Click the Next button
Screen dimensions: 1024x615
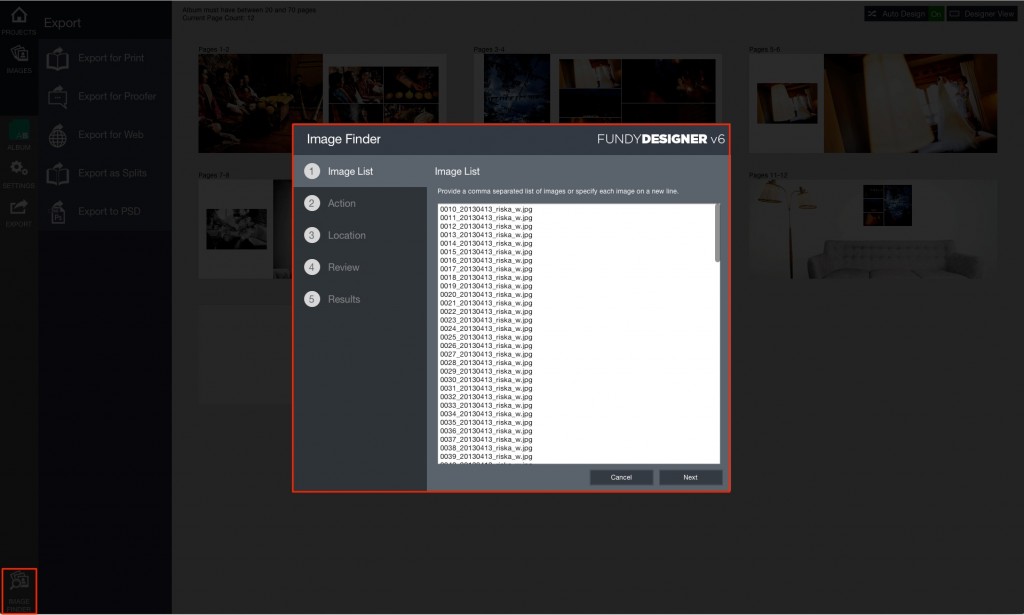pyautogui.click(x=690, y=477)
